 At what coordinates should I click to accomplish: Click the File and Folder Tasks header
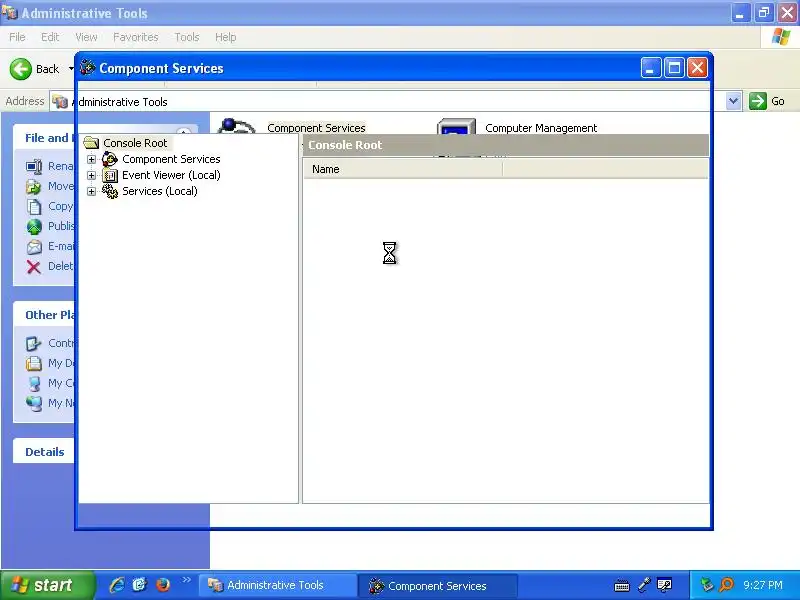pos(44,138)
